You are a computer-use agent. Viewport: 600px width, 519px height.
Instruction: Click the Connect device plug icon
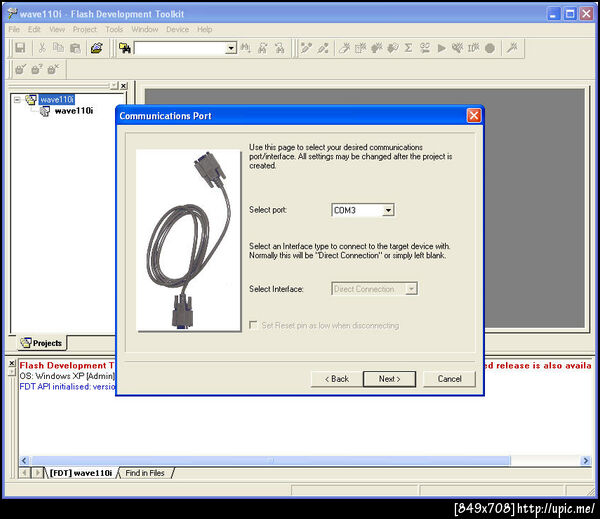[x=306, y=48]
